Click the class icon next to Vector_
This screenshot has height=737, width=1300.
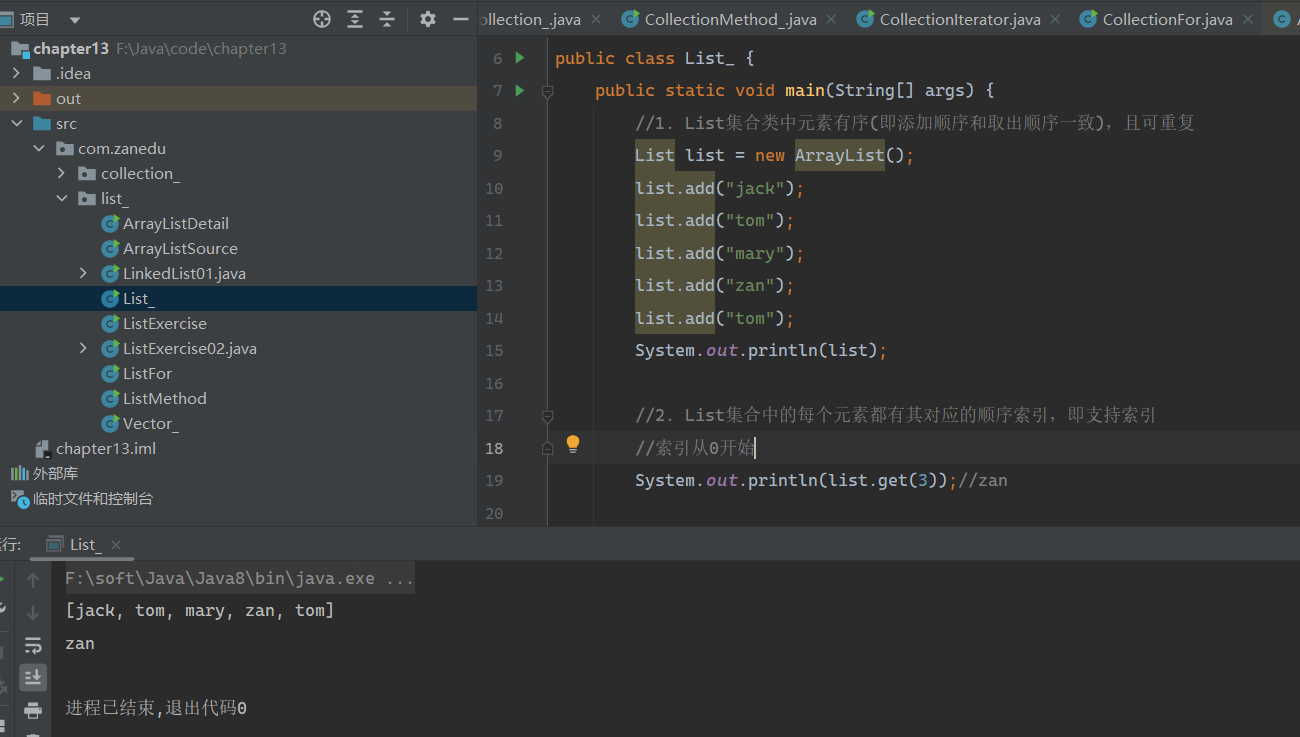[x=110, y=423]
